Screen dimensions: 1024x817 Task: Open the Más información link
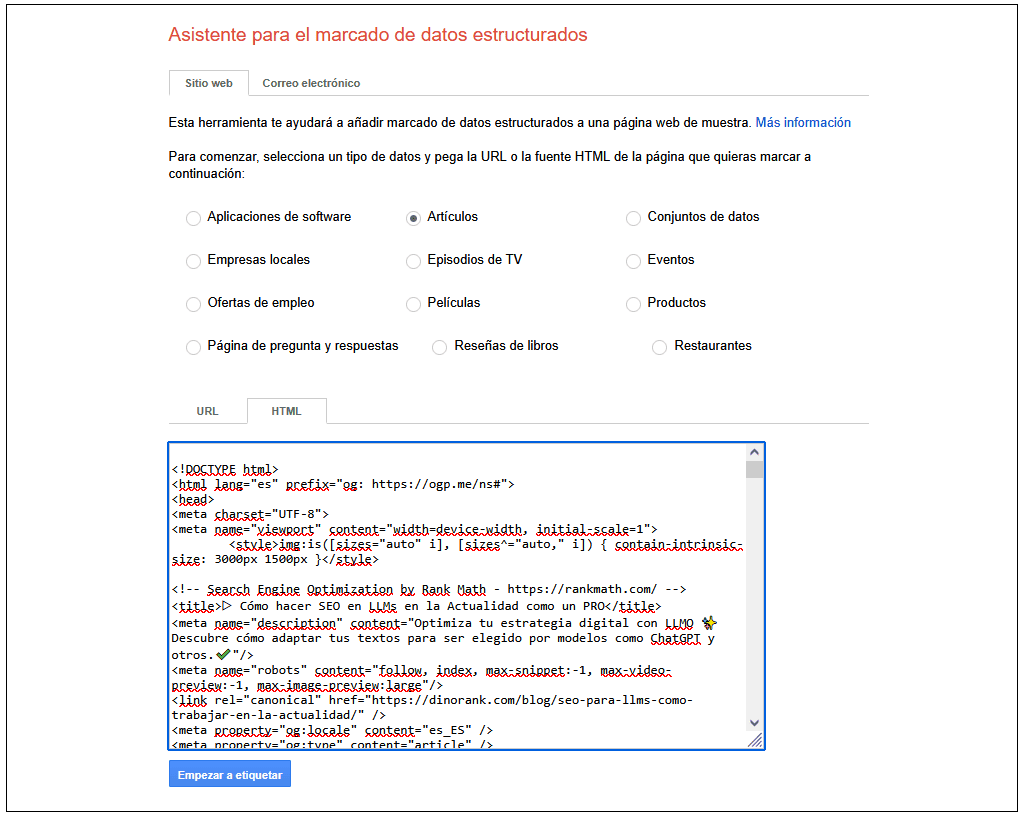point(803,123)
